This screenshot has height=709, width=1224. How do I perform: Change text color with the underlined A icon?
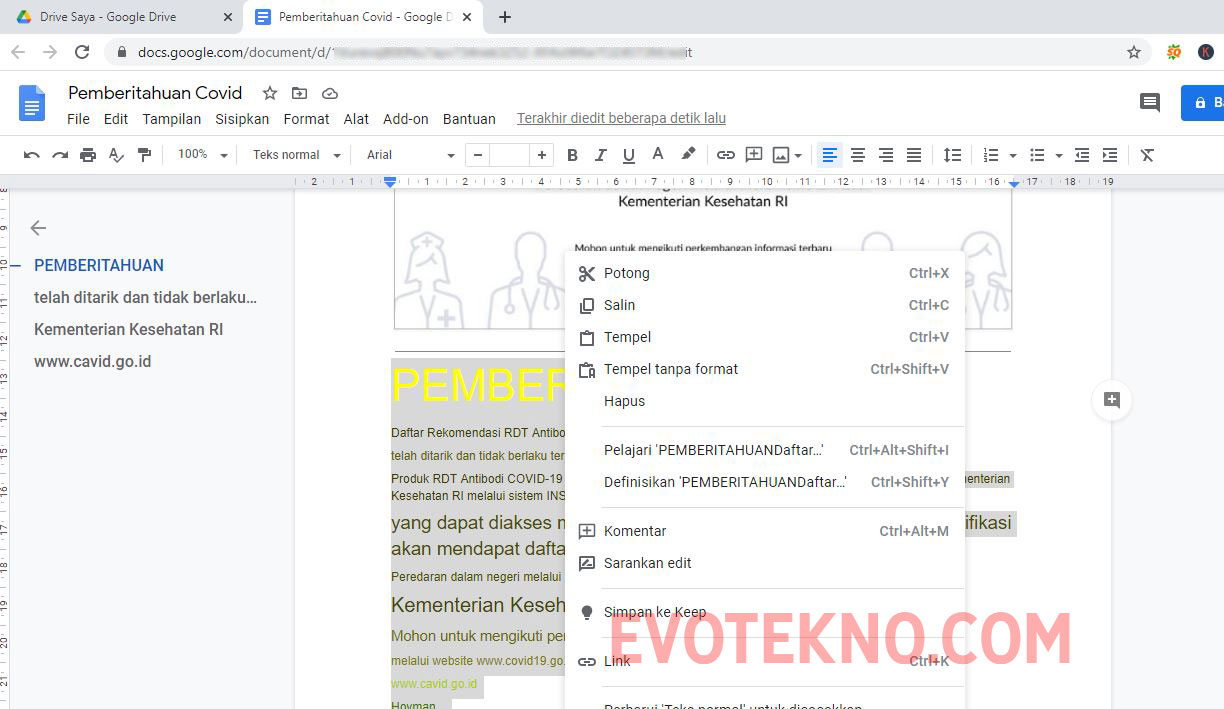(x=657, y=155)
